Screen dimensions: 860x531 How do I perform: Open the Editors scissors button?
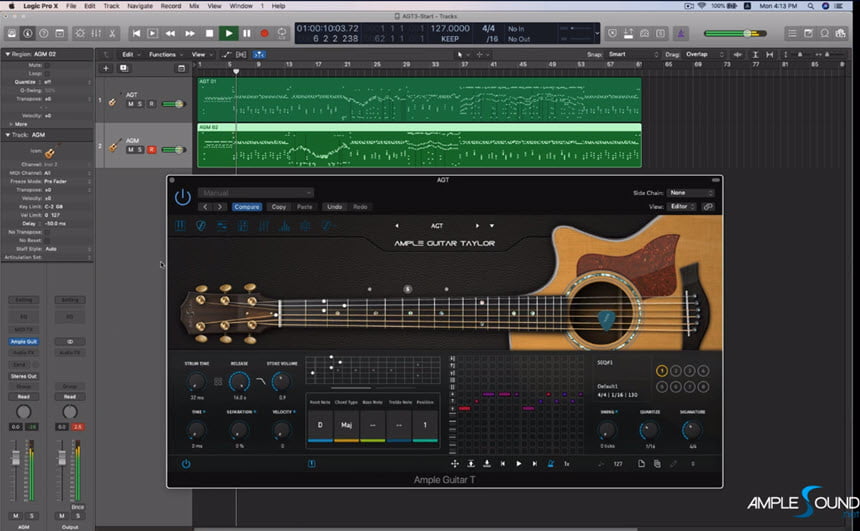point(112,33)
